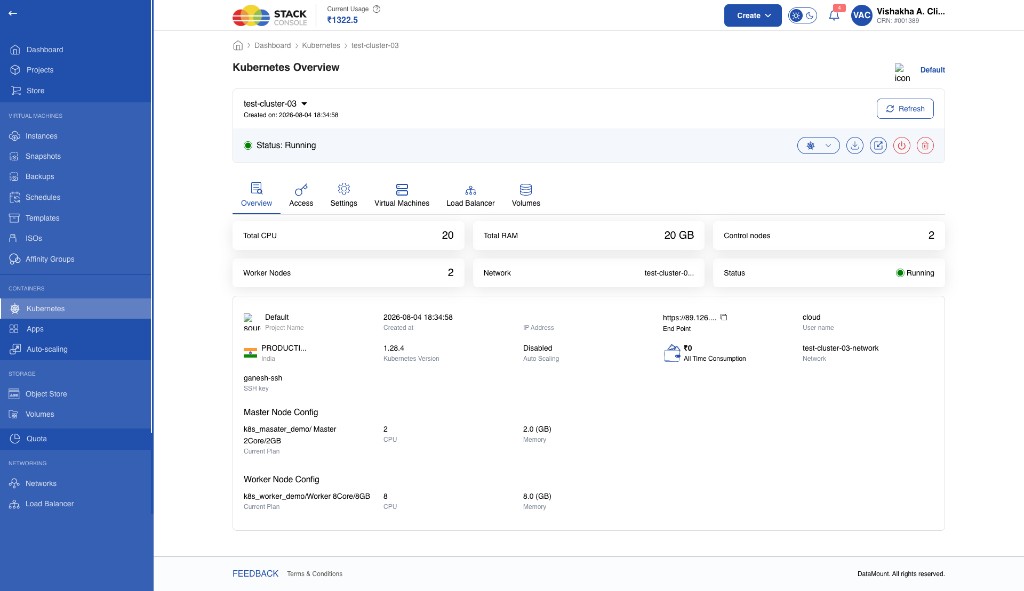
Task: Click the India flag icon
Action: point(250,353)
